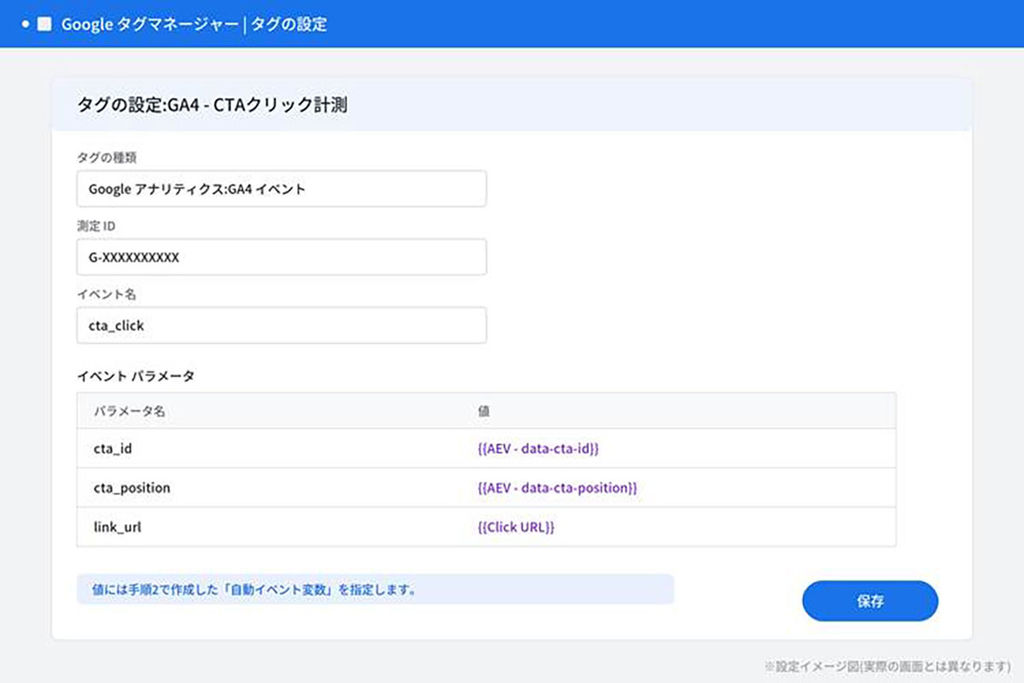Click the white square icon in header

pos(44,24)
